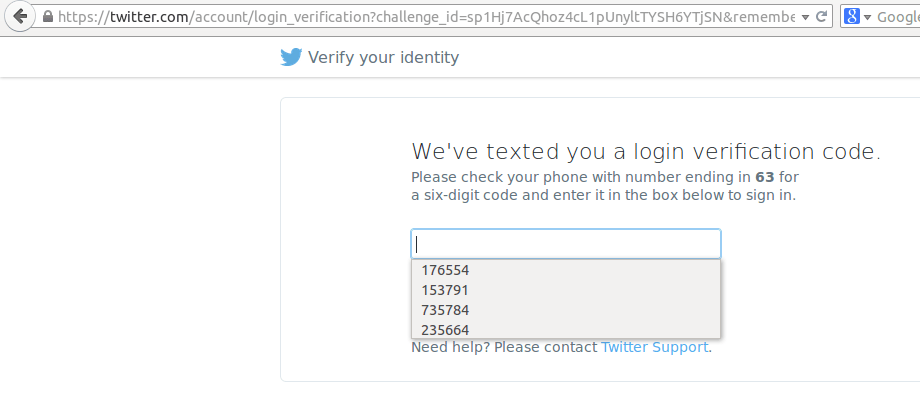Image resolution: width=920 pixels, height=399 pixels.
Task: Focus the six-digit verification code box
Action: pyautogui.click(x=566, y=244)
